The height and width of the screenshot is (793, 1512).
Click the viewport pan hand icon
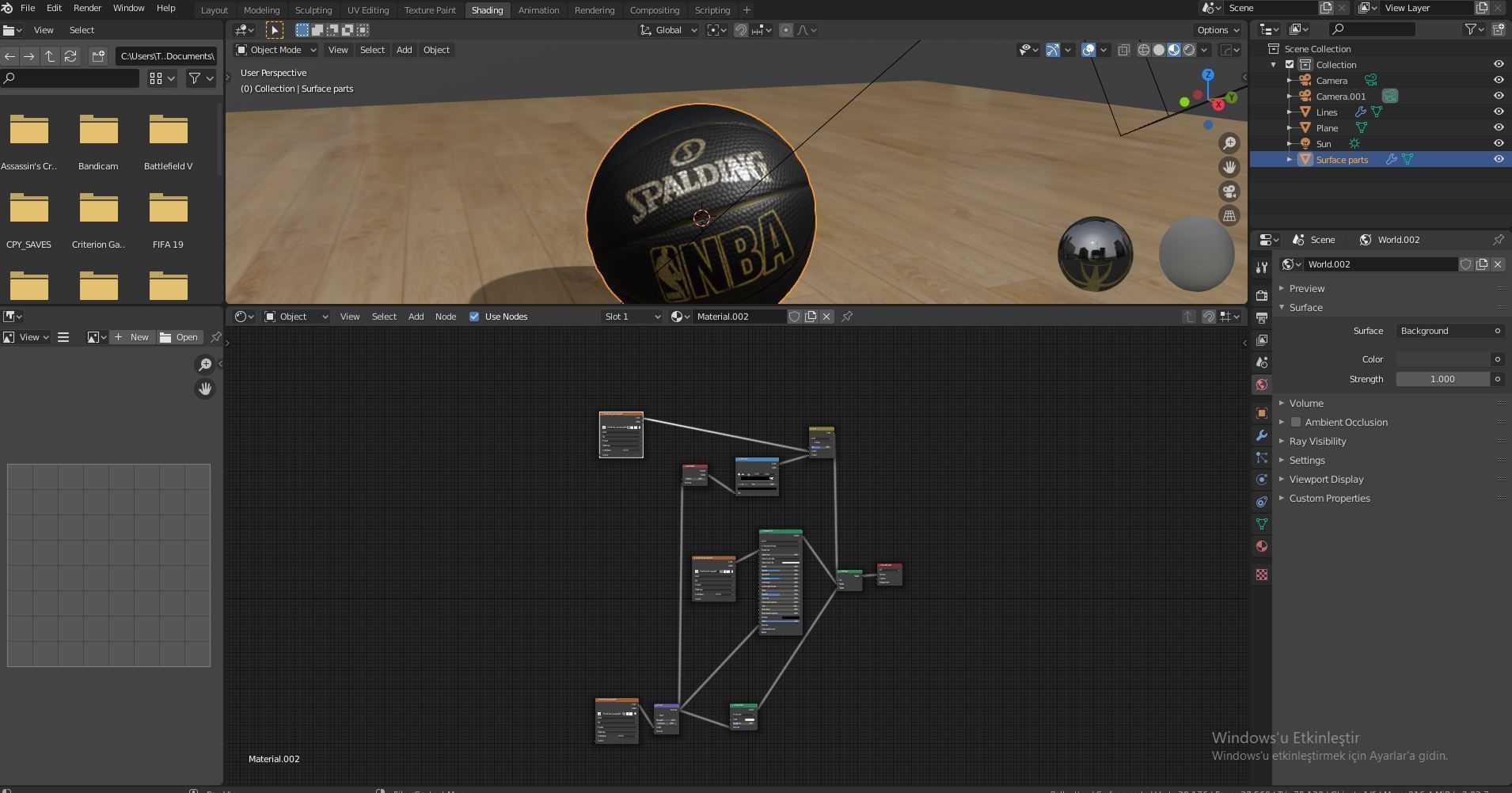tap(1229, 167)
